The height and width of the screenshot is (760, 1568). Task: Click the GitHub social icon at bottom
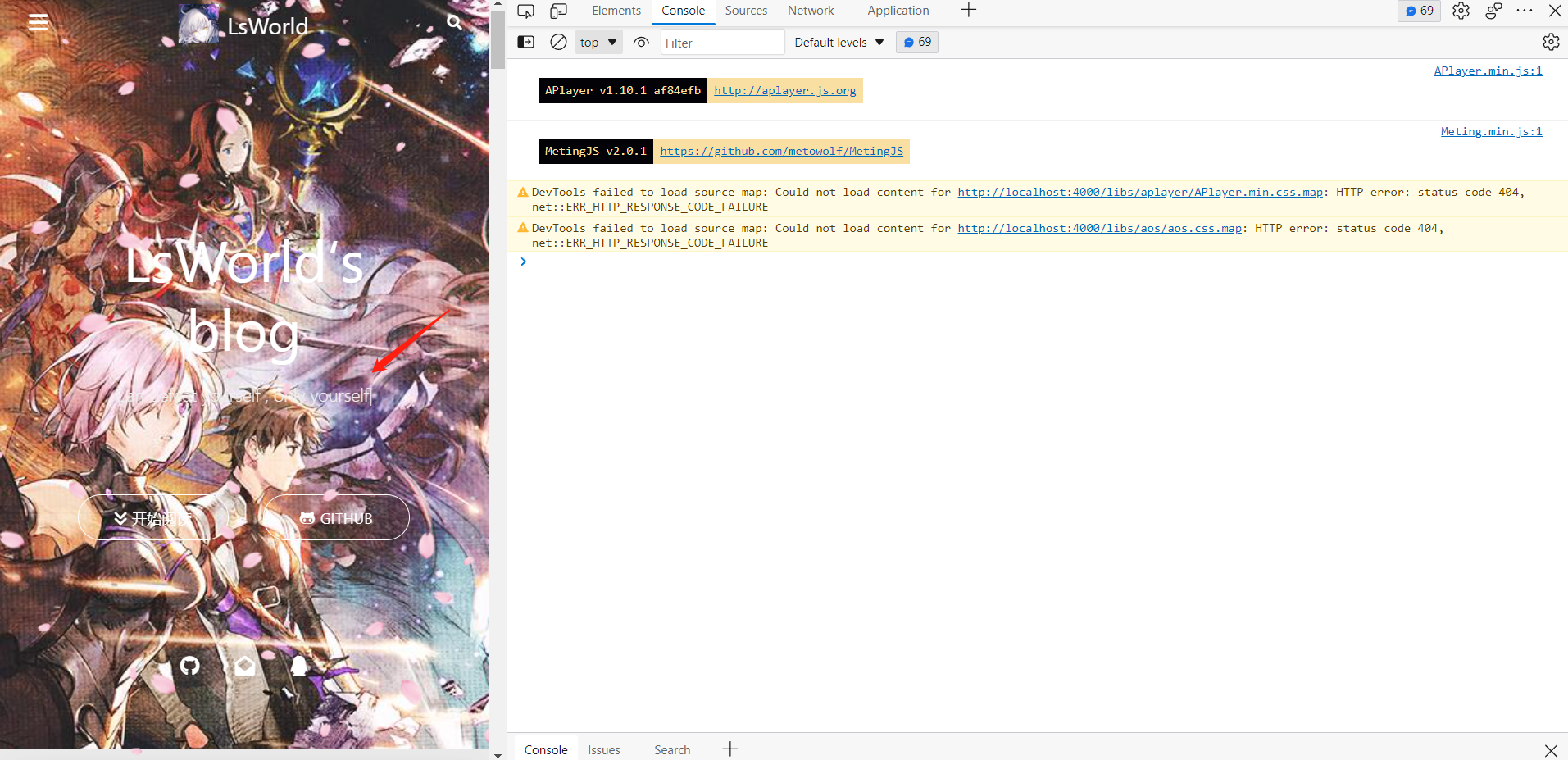point(190,666)
